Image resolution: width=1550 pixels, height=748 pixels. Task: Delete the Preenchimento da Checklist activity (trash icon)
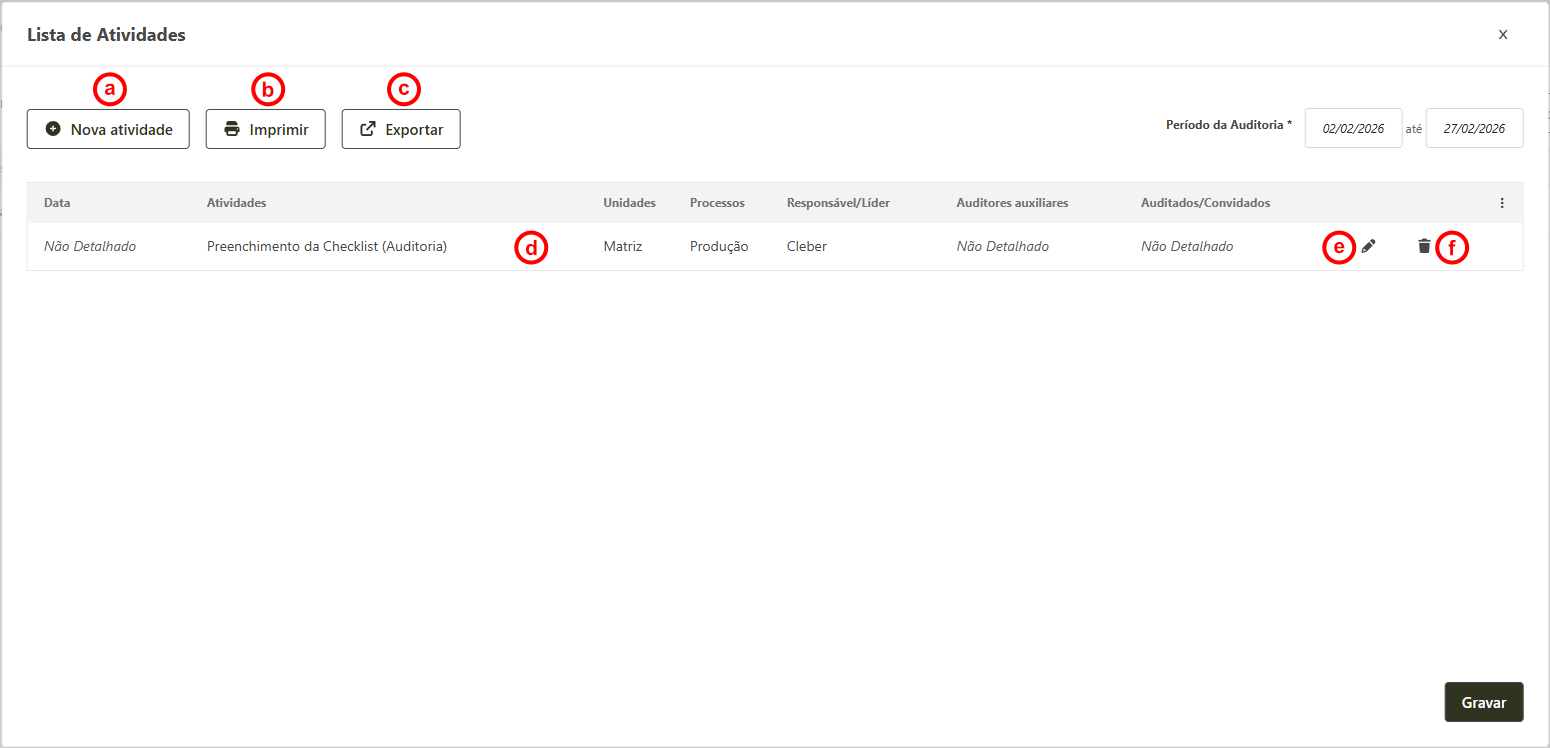click(x=1424, y=246)
